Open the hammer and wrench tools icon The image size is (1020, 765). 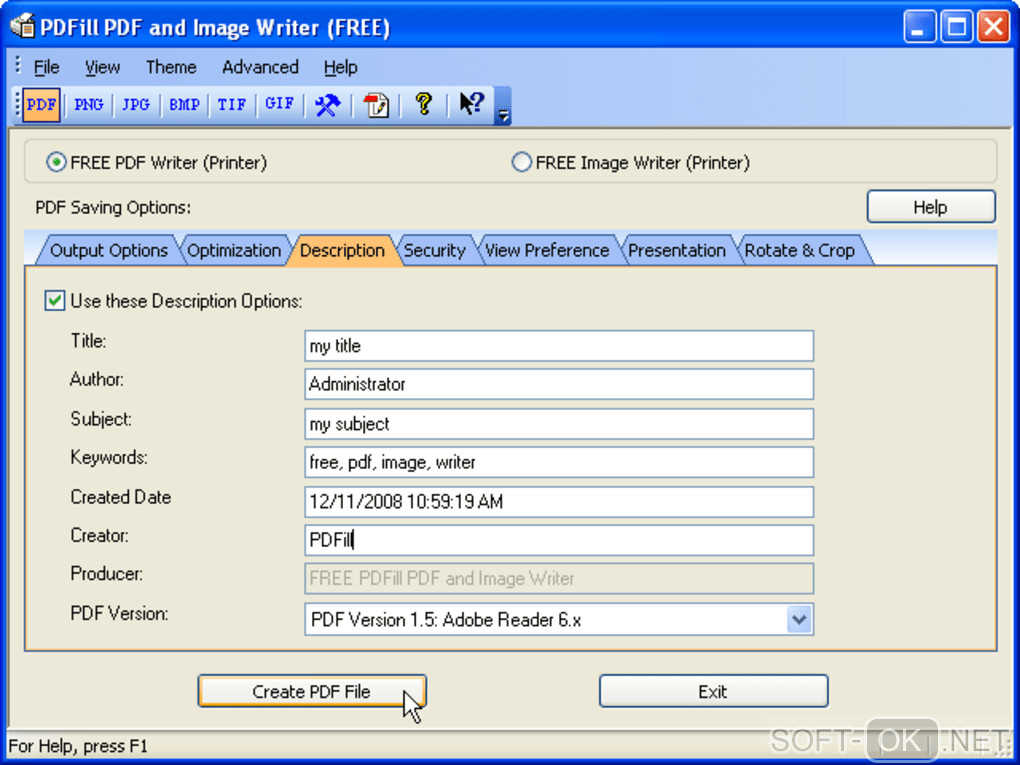pyautogui.click(x=327, y=105)
